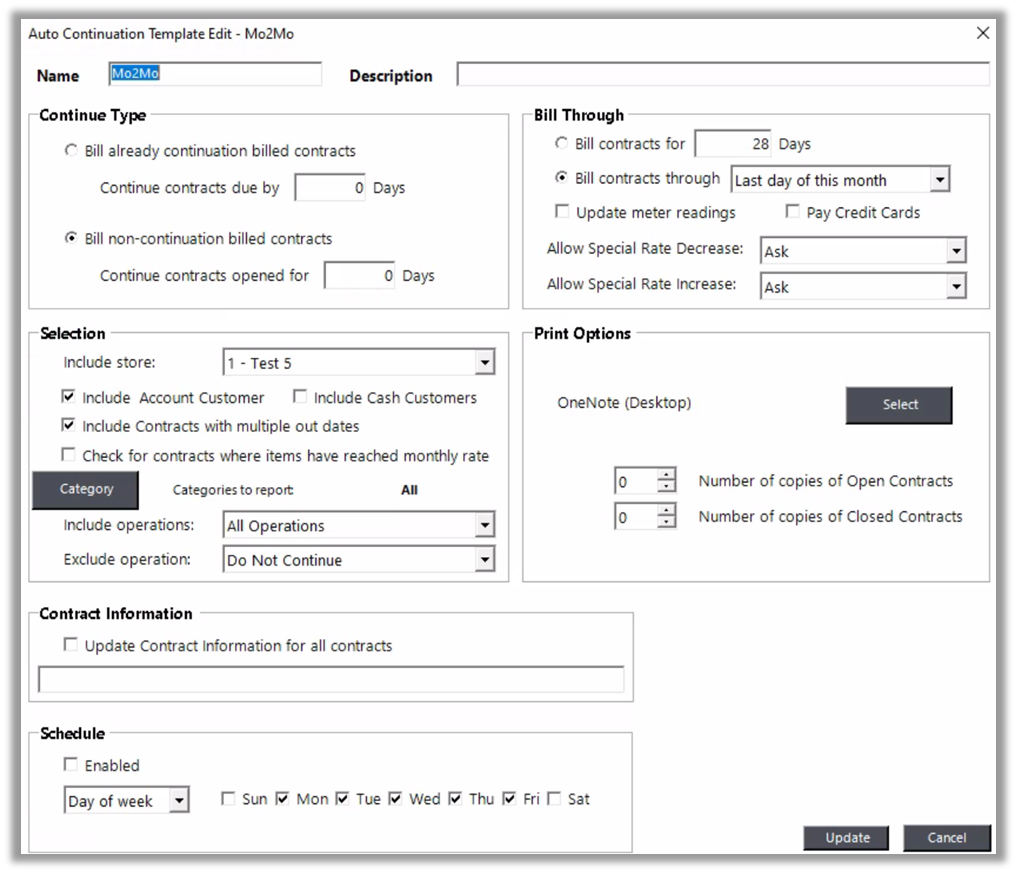Toggle Include Cash Customers checkbox
This screenshot has width=1017, height=873.
tap(300, 397)
